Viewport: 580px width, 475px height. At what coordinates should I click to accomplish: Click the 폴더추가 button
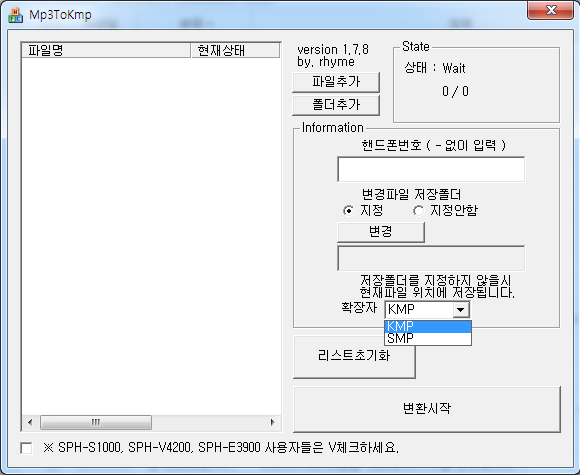point(336,105)
